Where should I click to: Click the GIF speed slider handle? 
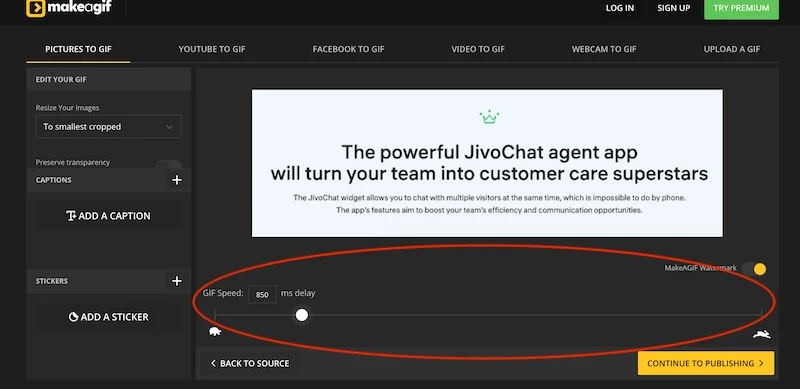[302, 315]
